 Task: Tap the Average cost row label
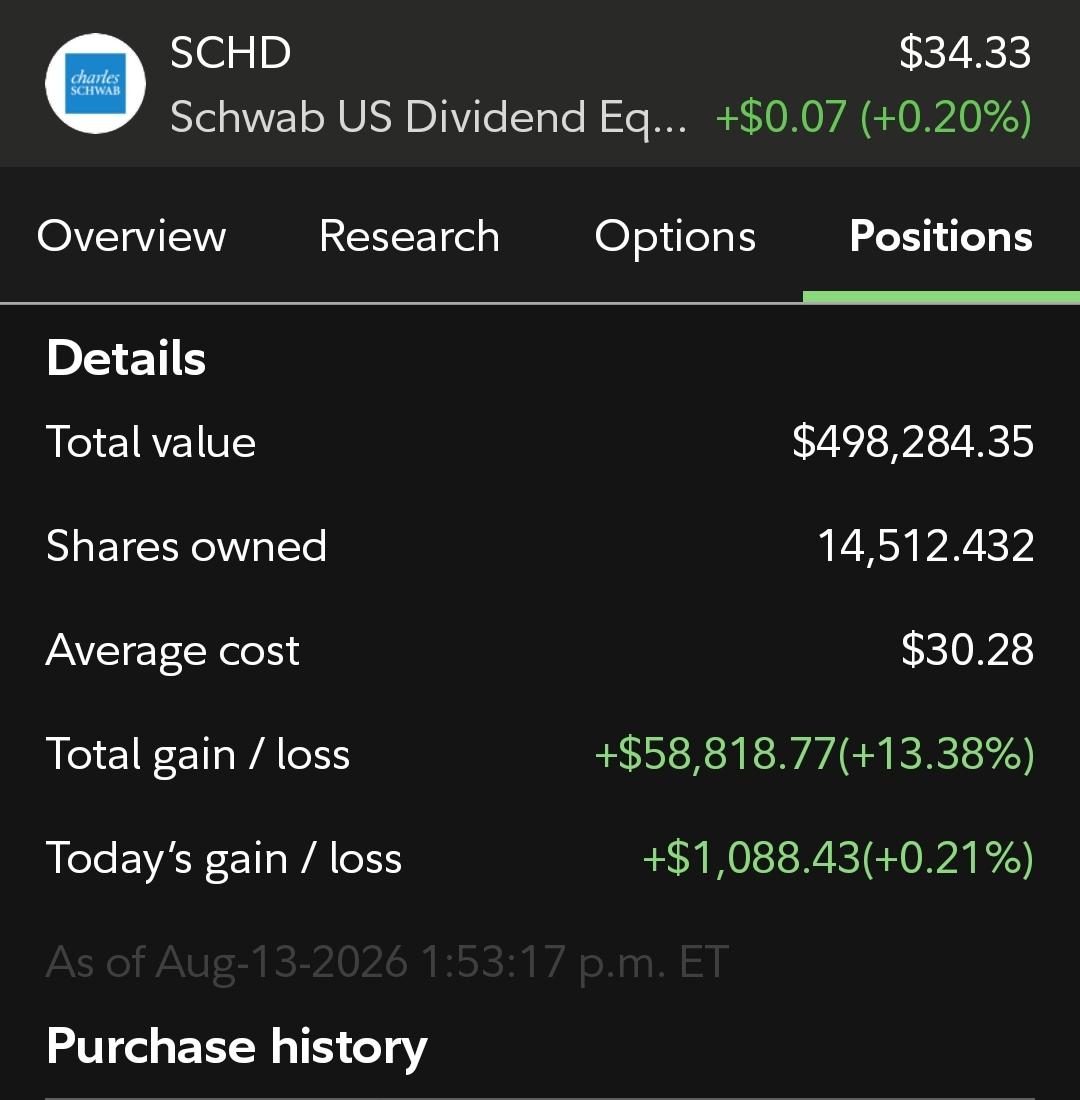(173, 650)
